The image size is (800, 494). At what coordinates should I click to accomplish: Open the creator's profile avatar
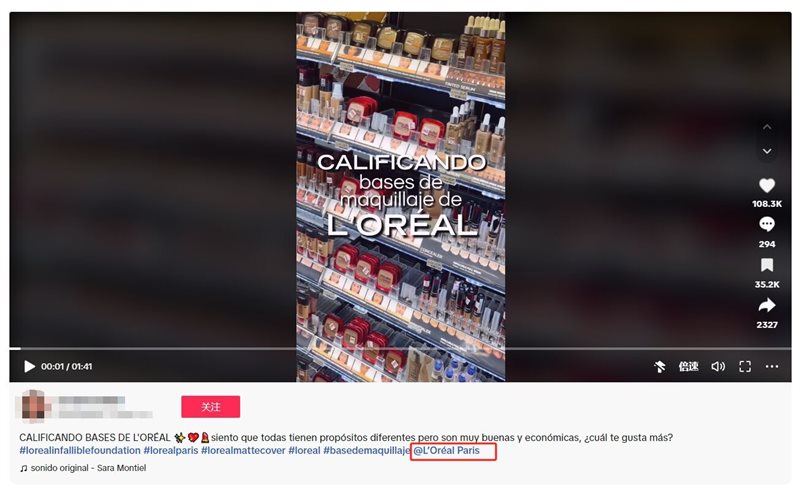[33, 406]
